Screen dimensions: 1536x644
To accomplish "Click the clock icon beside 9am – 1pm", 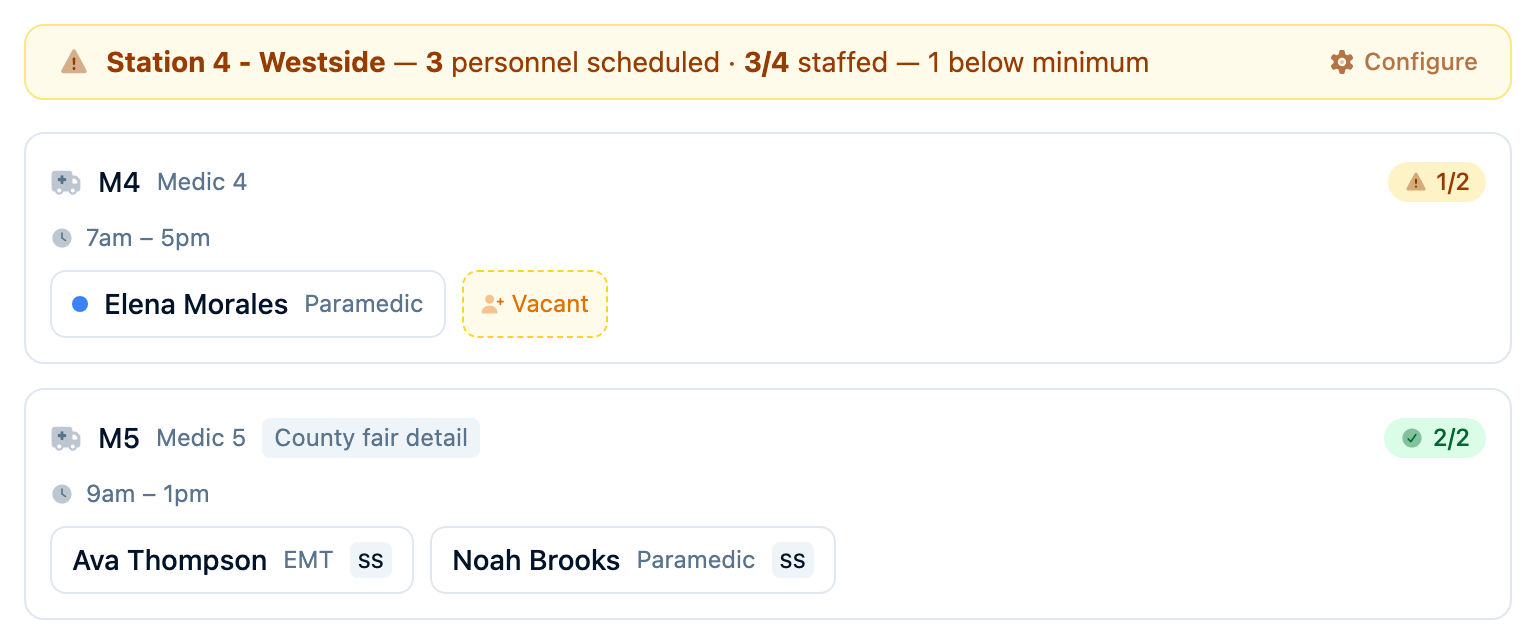I will coord(62,494).
